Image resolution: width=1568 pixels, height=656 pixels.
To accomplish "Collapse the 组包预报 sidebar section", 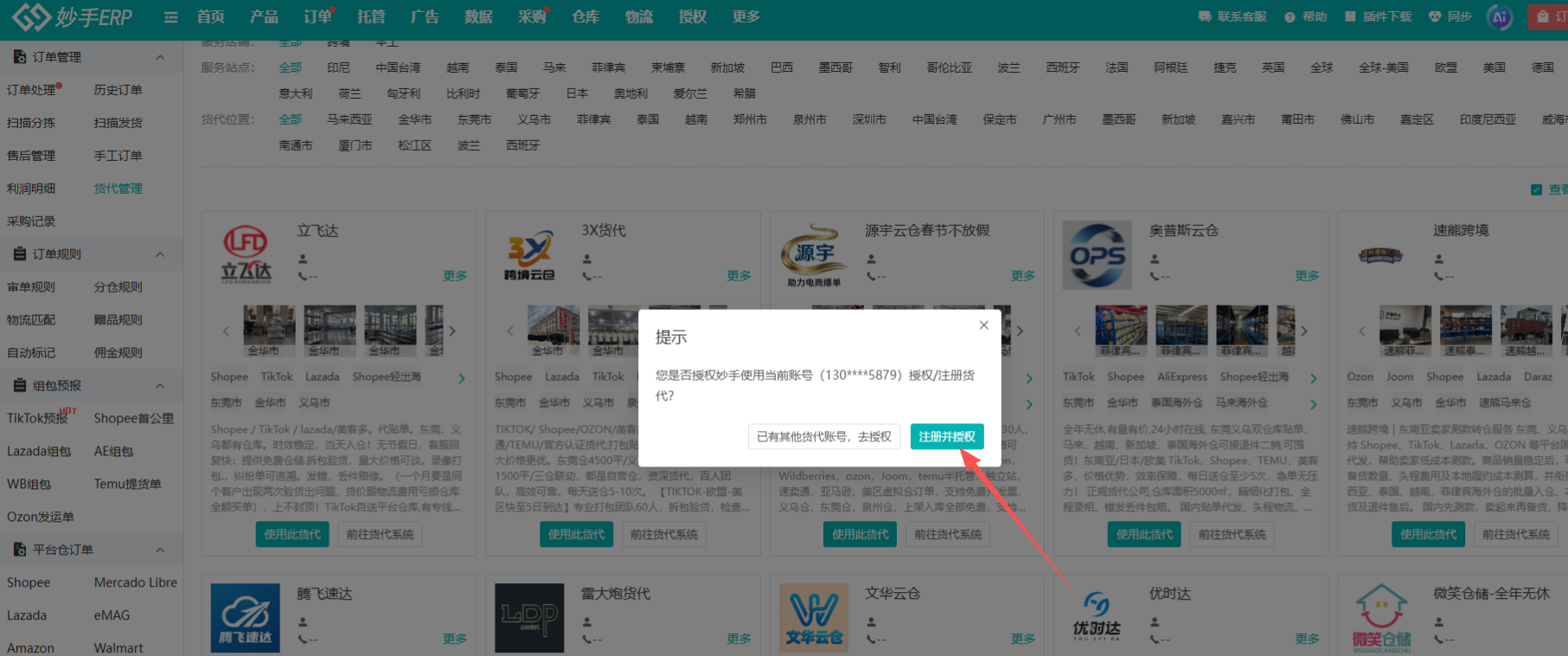I will [160, 386].
